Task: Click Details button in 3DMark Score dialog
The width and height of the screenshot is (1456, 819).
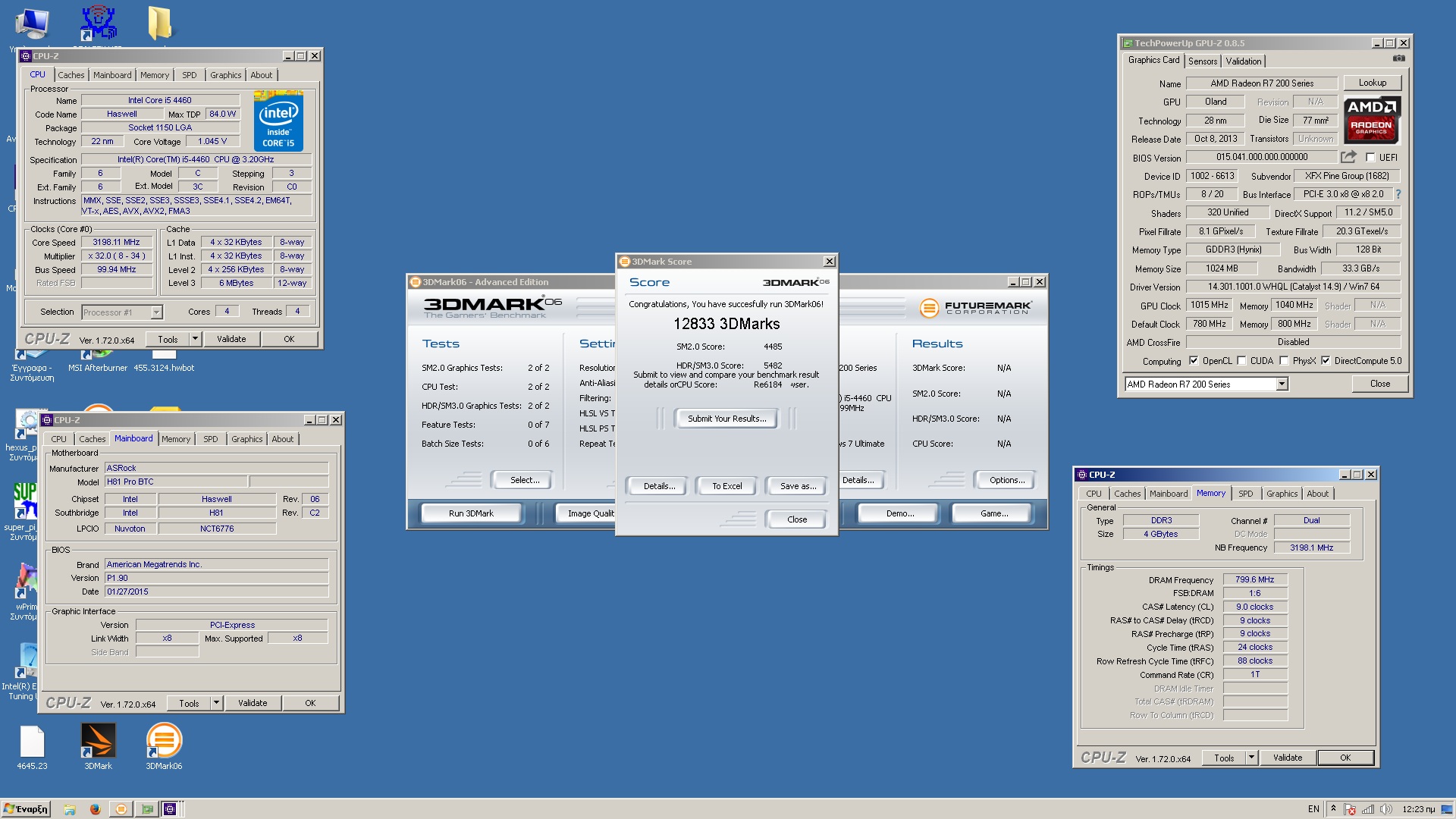Action: [x=659, y=486]
